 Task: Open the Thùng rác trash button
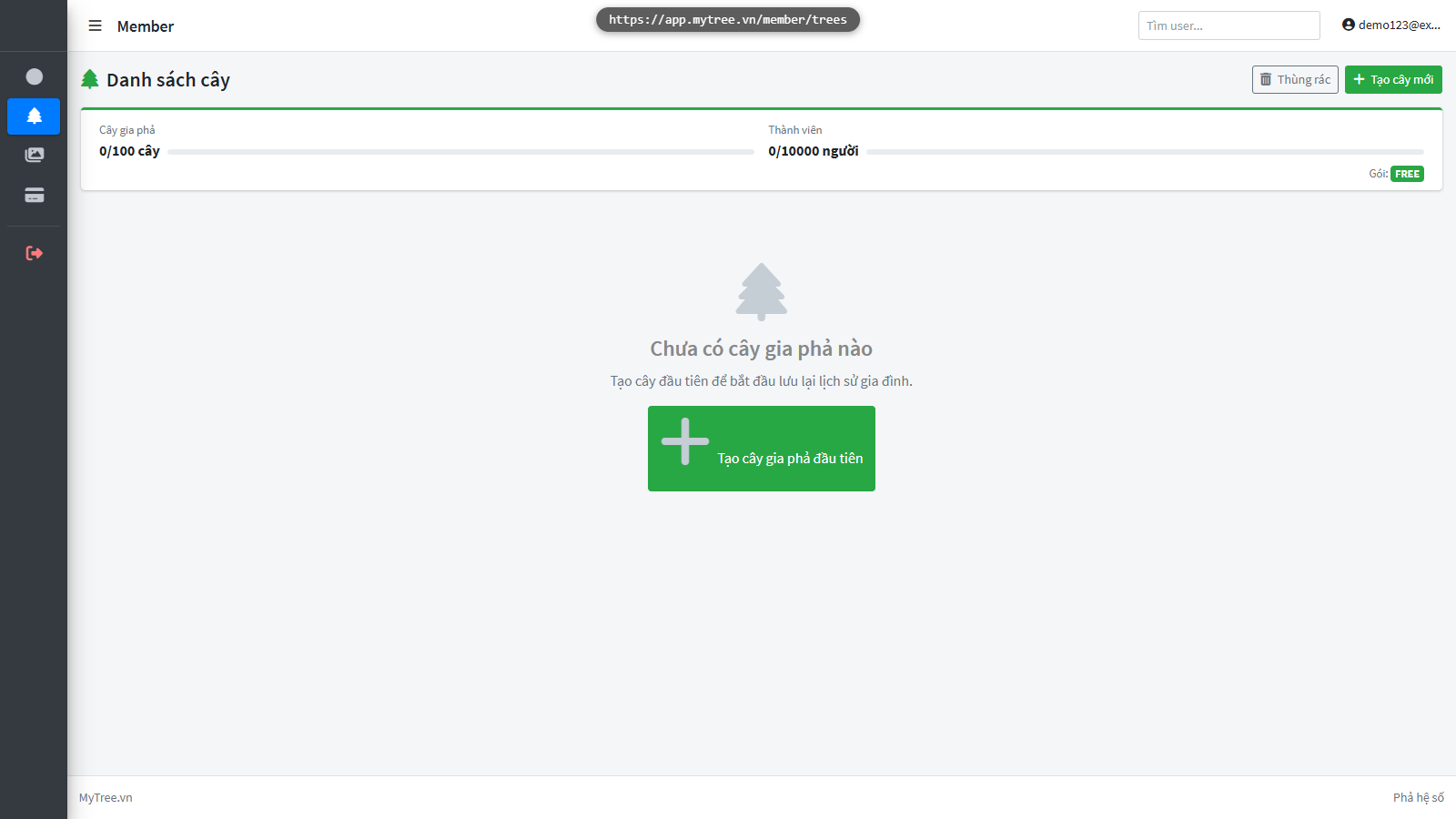[x=1295, y=79]
